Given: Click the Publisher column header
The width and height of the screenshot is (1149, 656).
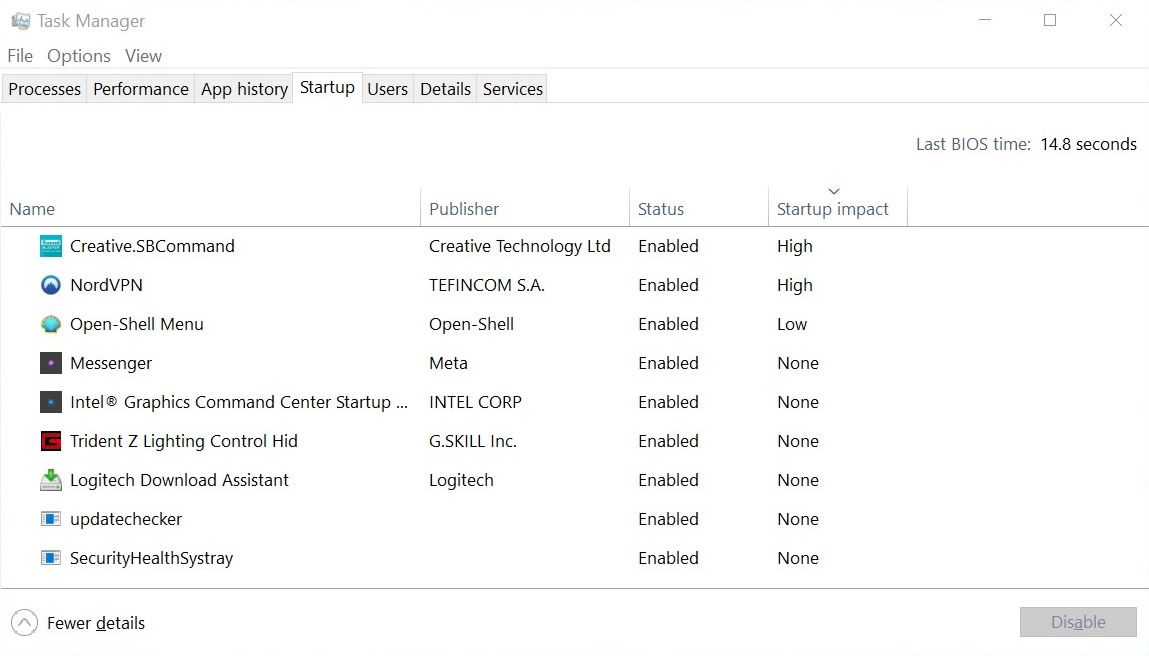Looking at the screenshot, I should point(464,209).
